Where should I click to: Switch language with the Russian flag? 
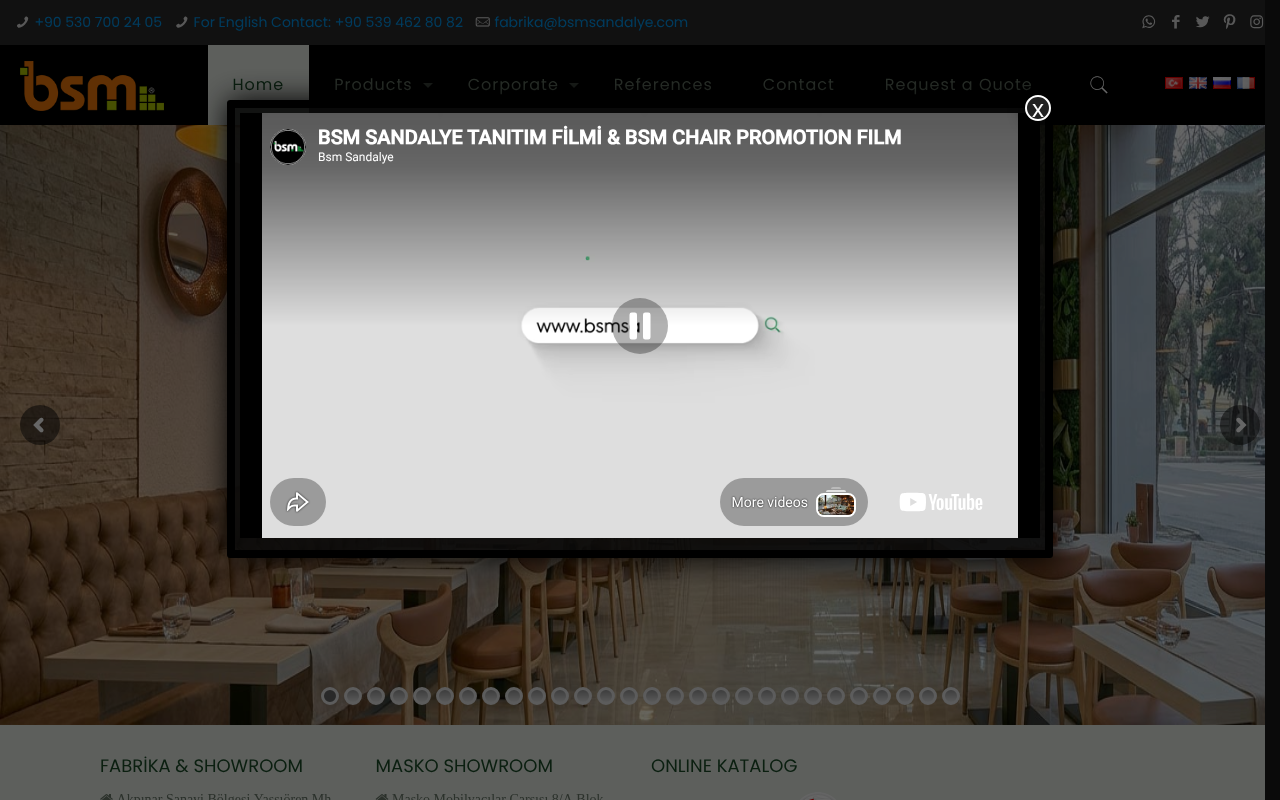tap(1222, 83)
